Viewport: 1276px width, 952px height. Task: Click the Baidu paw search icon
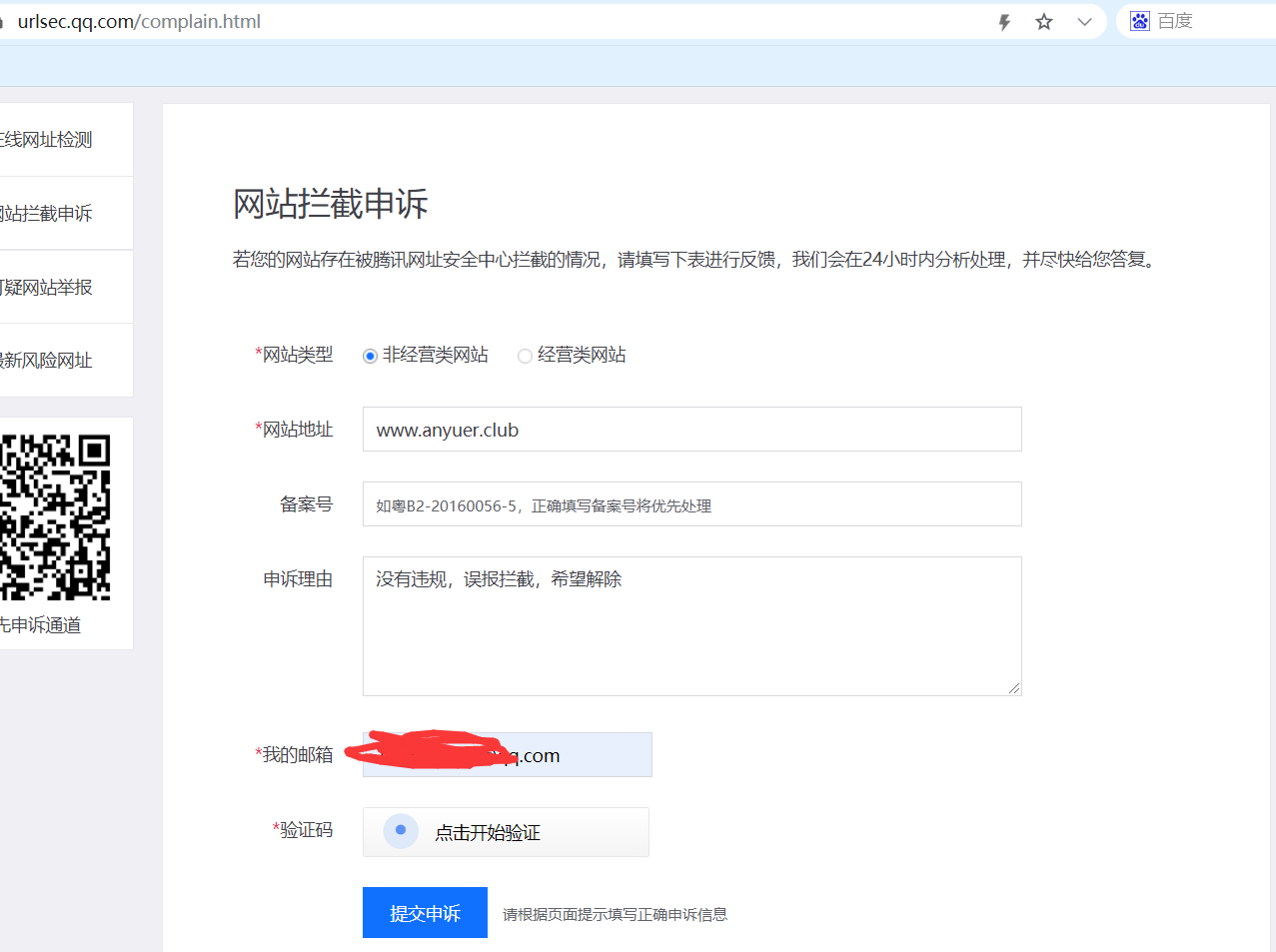coord(1140,21)
